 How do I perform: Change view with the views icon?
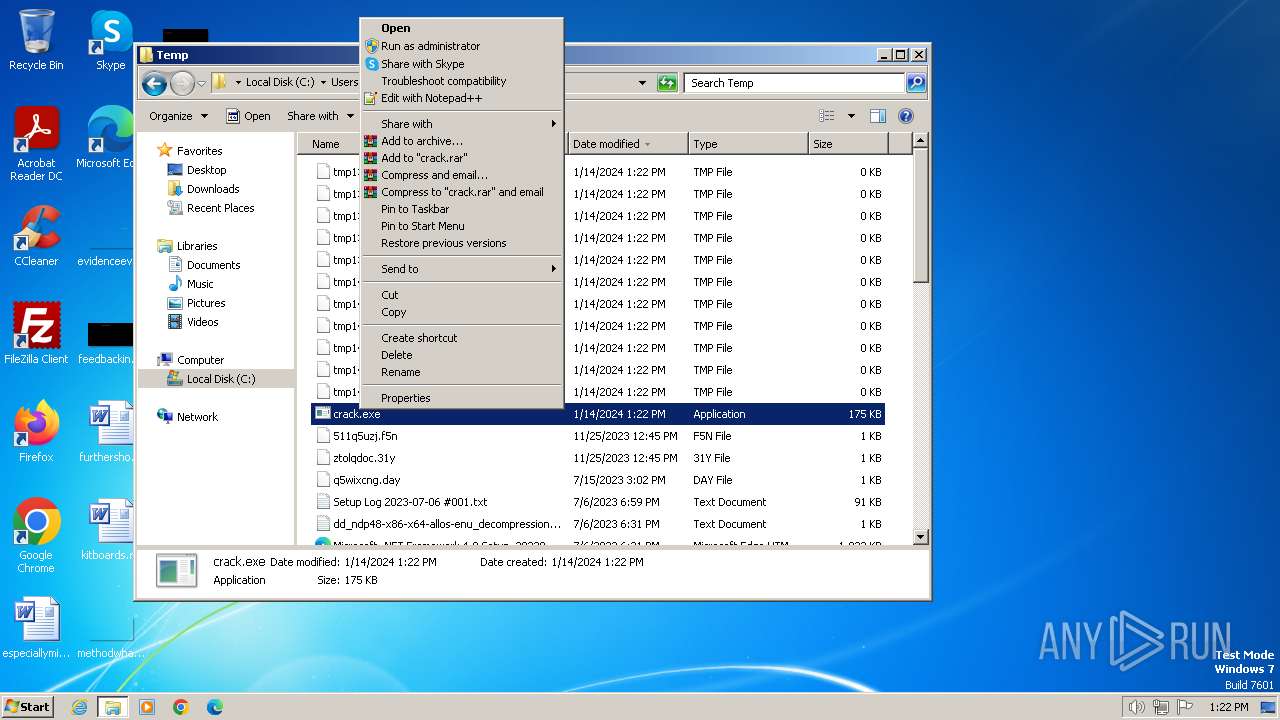tap(827, 116)
